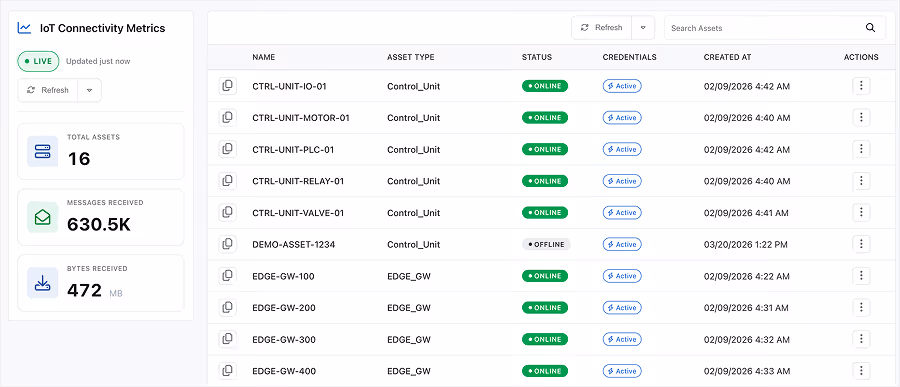Copy the EDGE-GW-400 asset name
900x387 pixels.
coord(228,371)
